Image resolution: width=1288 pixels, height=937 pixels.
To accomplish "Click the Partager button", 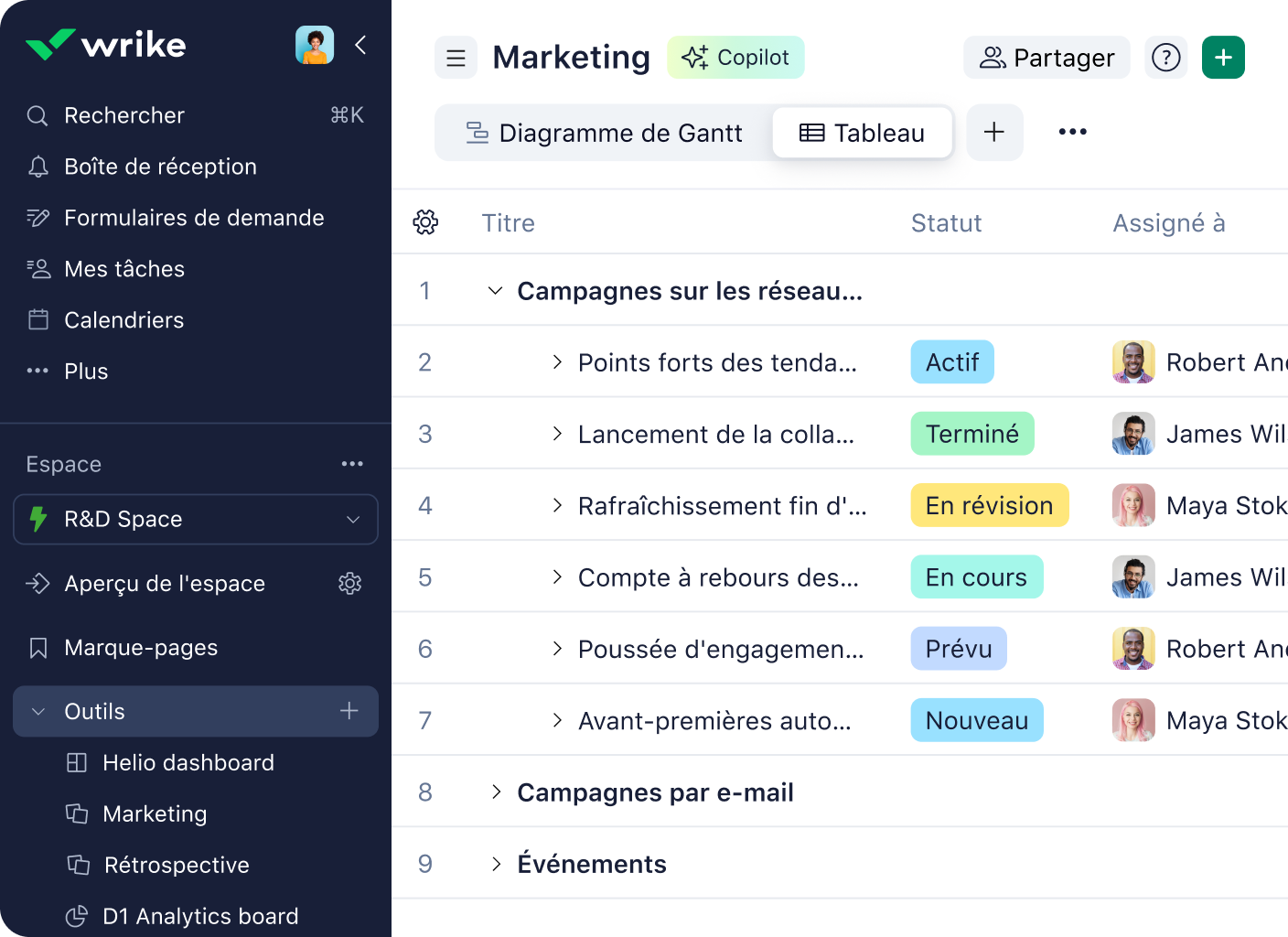I will coord(1046,58).
